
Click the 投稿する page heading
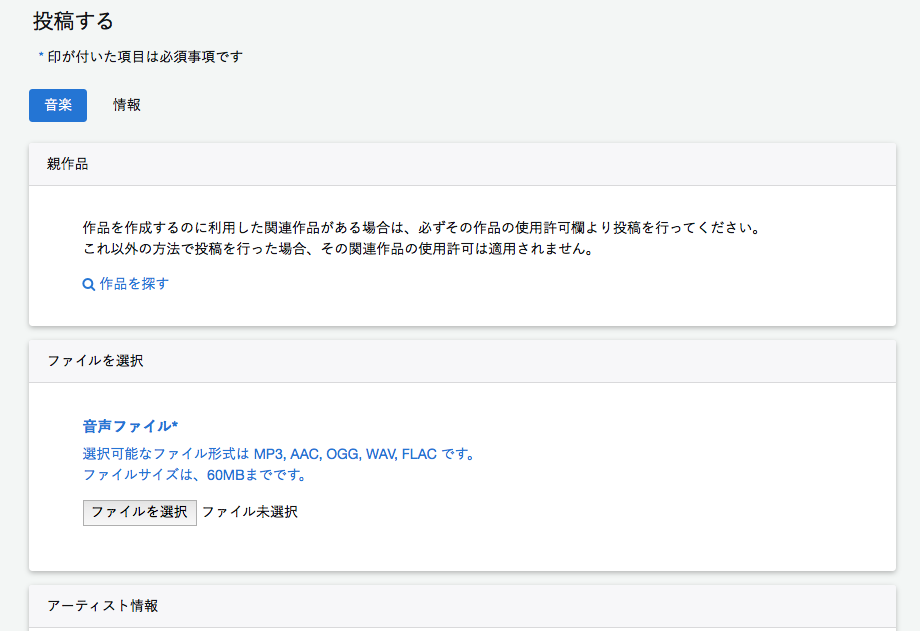coord(73,21)
